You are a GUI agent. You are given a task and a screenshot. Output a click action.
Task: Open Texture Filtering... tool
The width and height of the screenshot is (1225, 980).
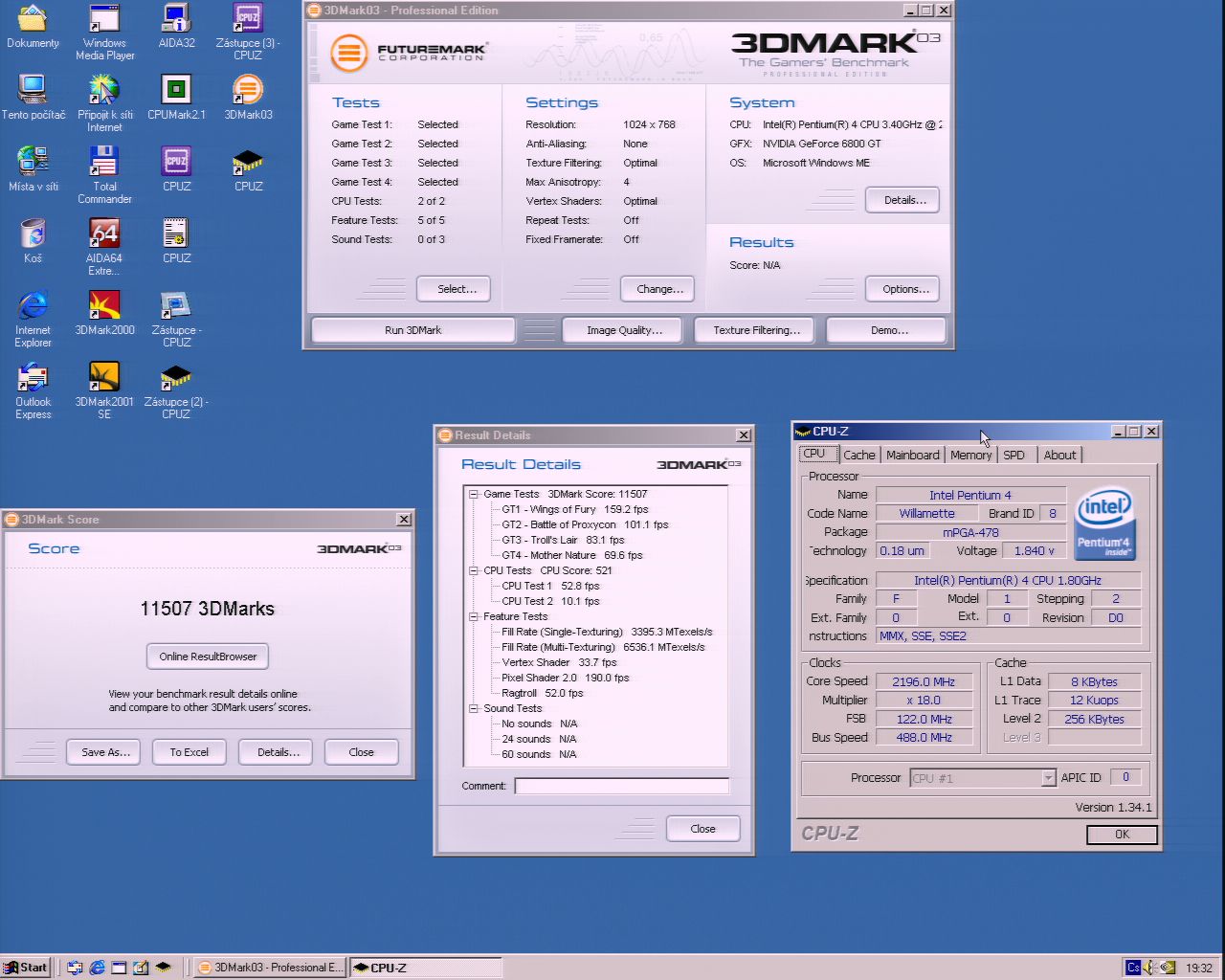(756, 330)
